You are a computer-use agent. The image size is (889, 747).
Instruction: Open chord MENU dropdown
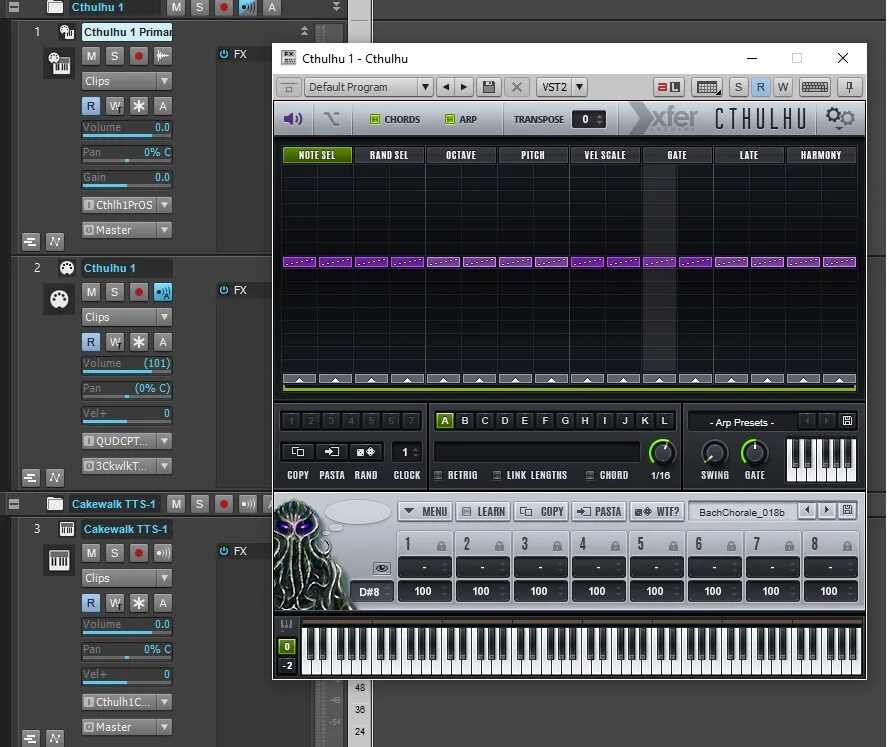tap(425, 511)
